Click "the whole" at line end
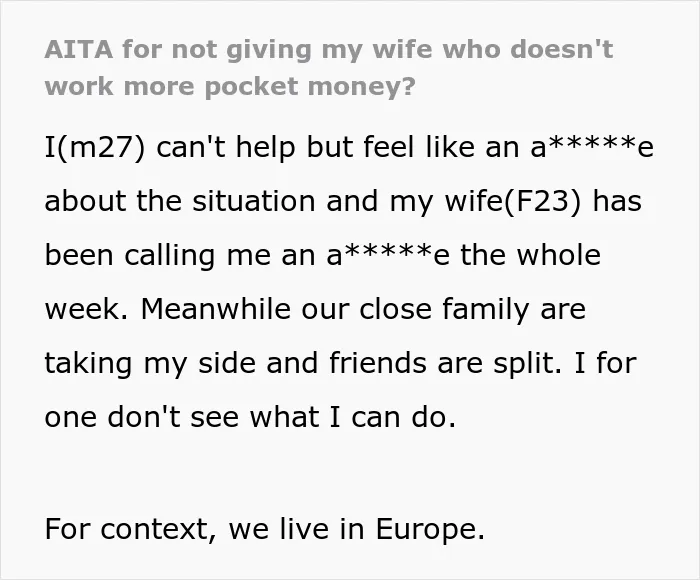 pyautogui.click(x=530, y=255)
